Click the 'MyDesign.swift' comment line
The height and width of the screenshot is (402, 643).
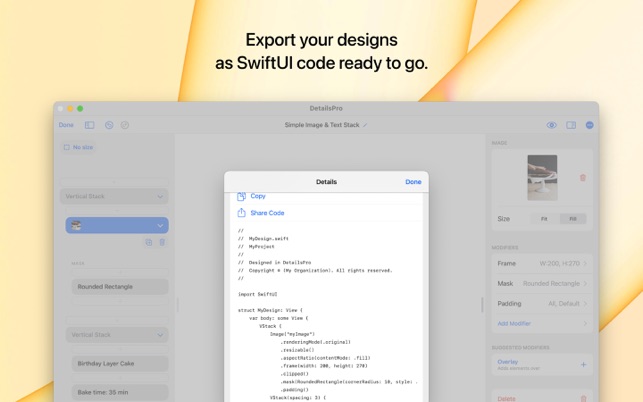click(268, 238)
